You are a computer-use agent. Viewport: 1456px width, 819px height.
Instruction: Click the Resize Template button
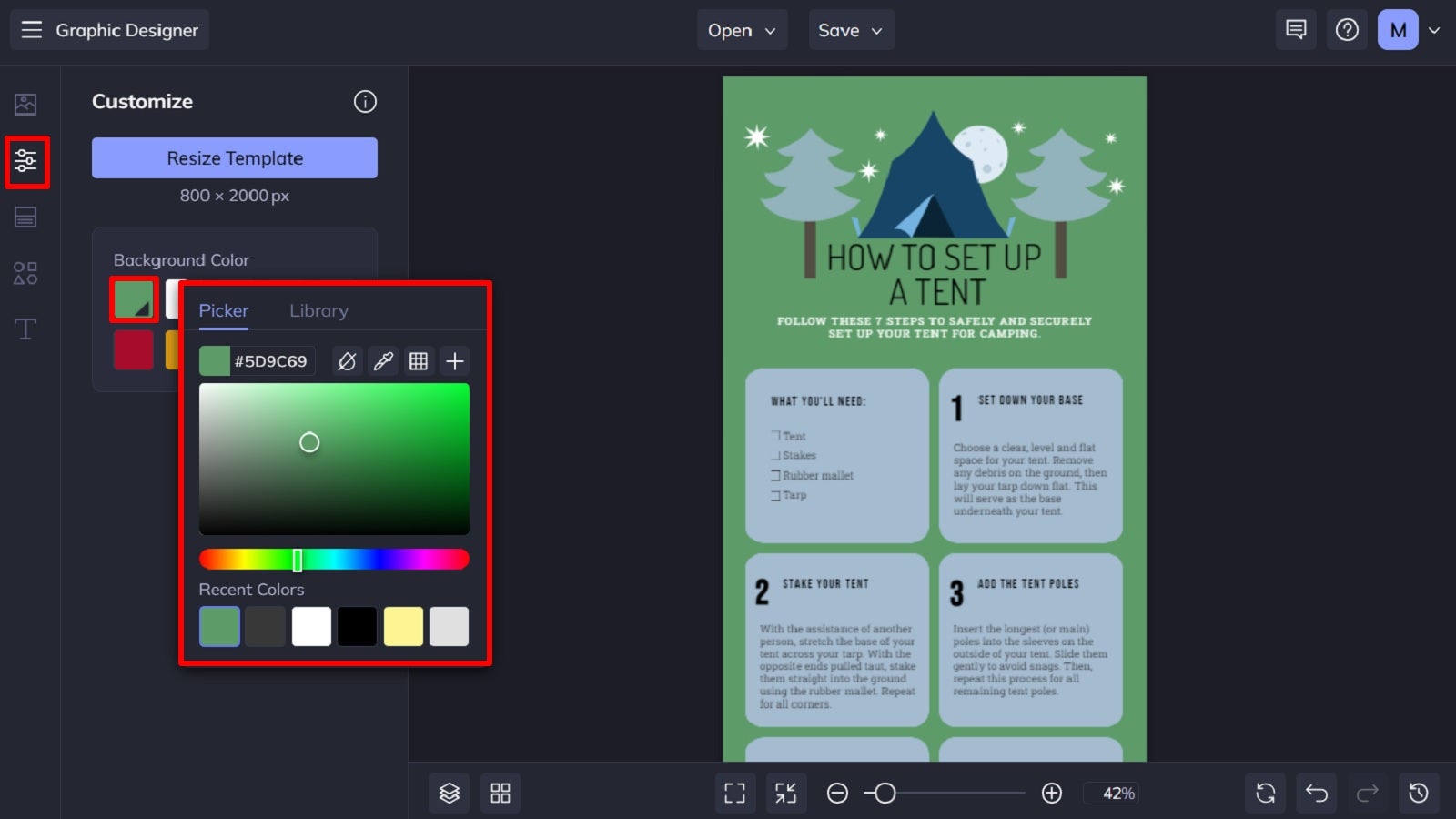click(x=234, y=157)
